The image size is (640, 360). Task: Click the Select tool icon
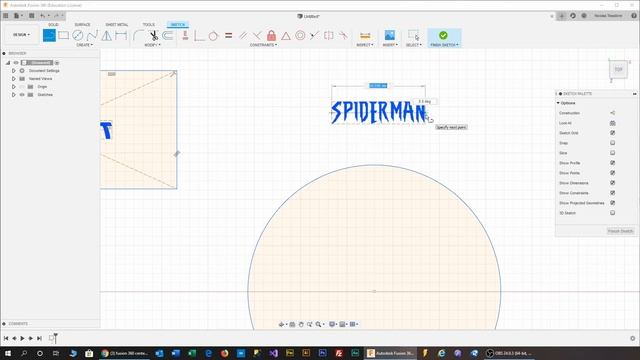tap(413, 35)
